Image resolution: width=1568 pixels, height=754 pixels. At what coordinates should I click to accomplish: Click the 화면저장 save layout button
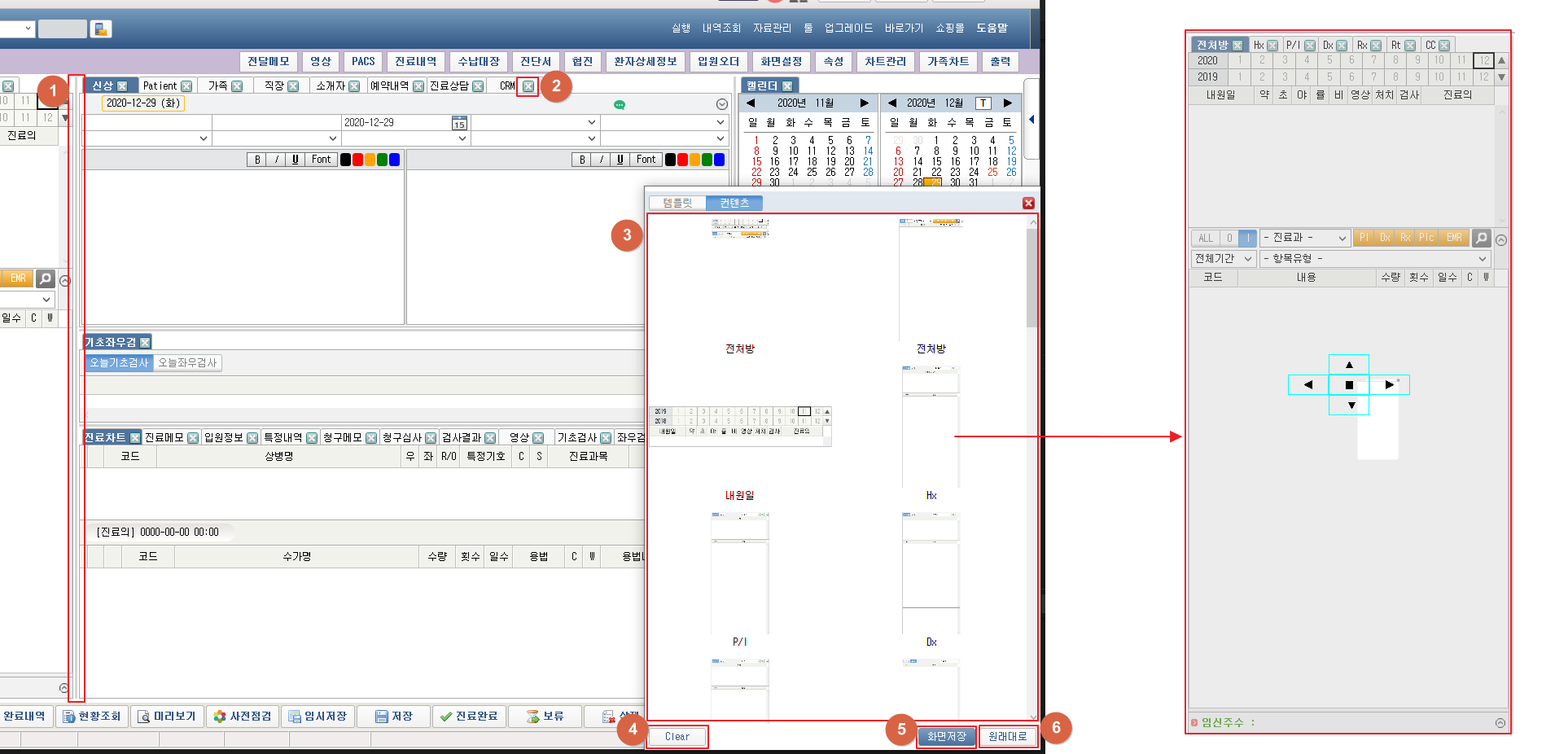[x=946, y=737]
